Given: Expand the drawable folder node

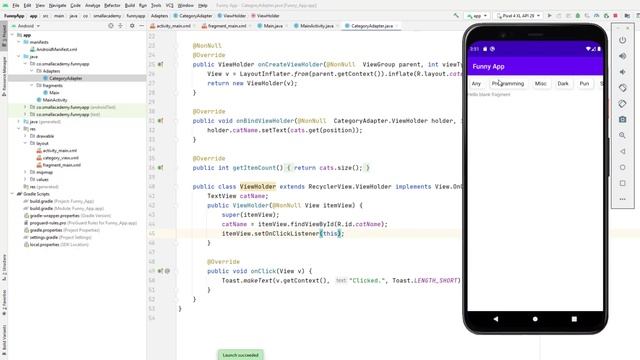Looking at the screenshot, I should (25, 136).
